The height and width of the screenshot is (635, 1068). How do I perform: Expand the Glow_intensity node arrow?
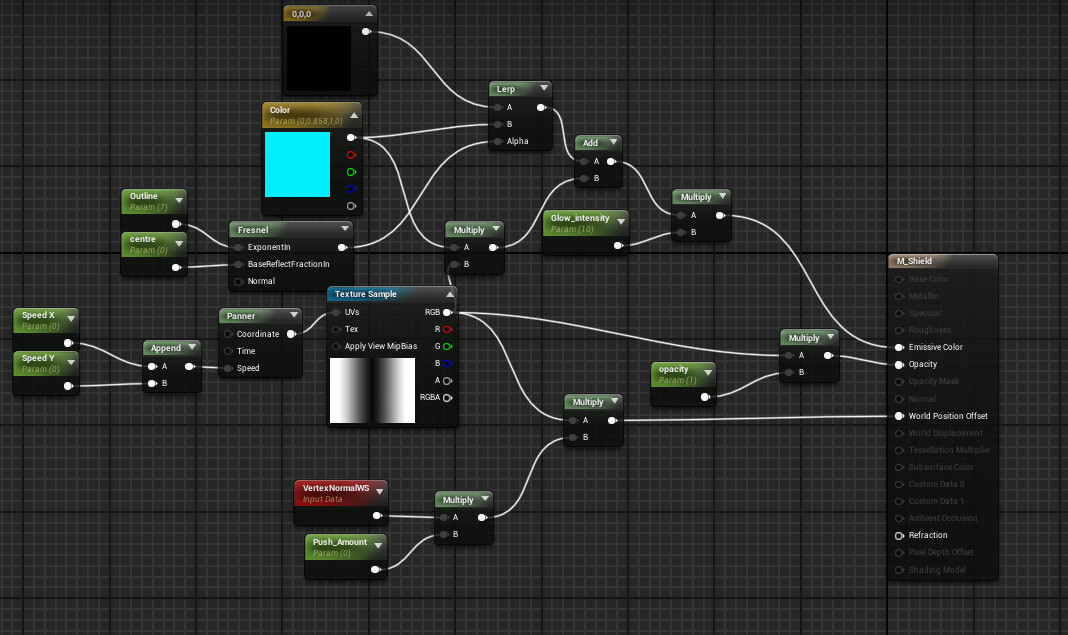[x=621, y=221]
